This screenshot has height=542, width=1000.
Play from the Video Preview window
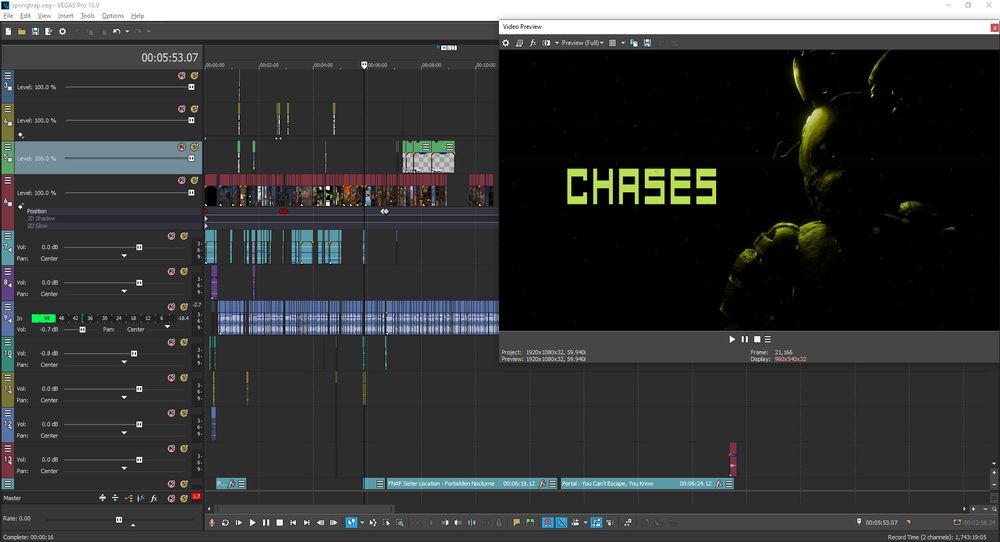(732, 339)
